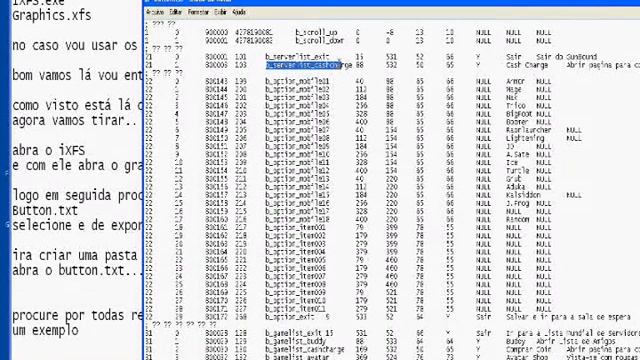Click the b_option_mobile05 entry
This screenshot has width=640, height=360.
pos(297,114)
